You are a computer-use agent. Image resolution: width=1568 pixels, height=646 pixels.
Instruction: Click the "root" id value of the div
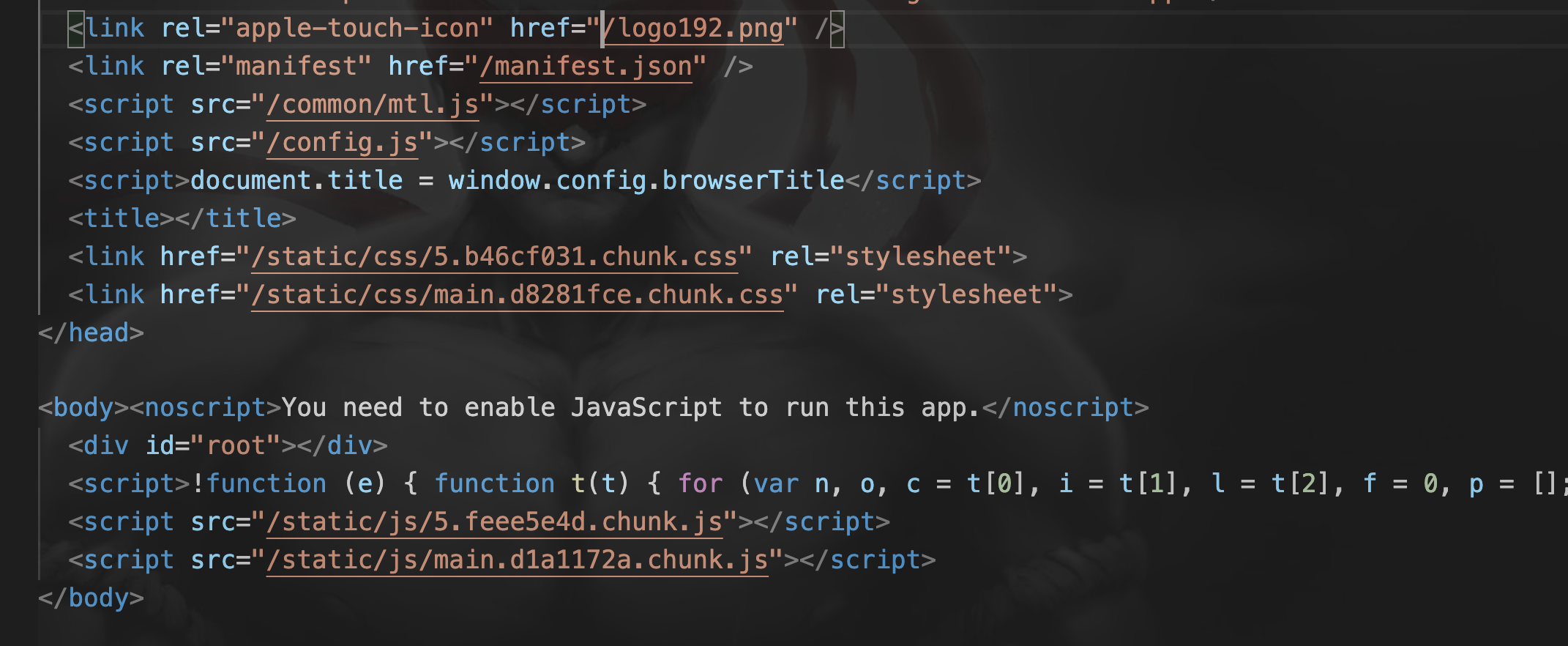[x=236, y=446]
